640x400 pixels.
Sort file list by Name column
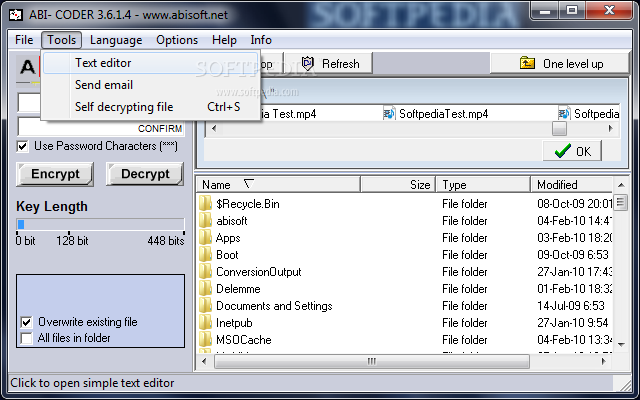tap(278, 184)
